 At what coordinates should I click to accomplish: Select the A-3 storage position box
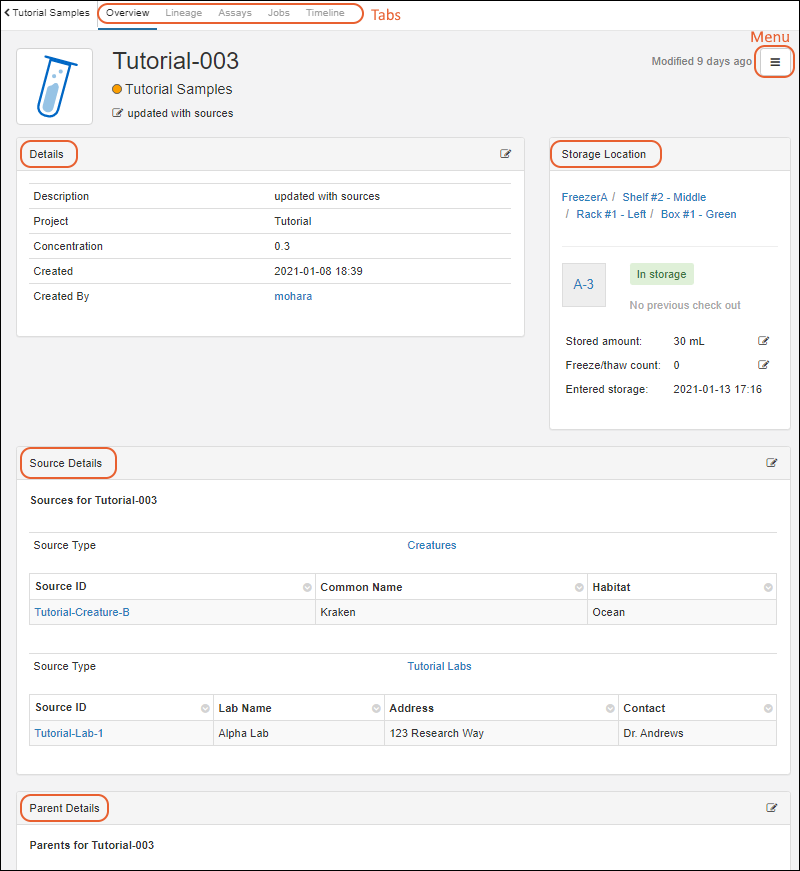click(x=583, y=285)
